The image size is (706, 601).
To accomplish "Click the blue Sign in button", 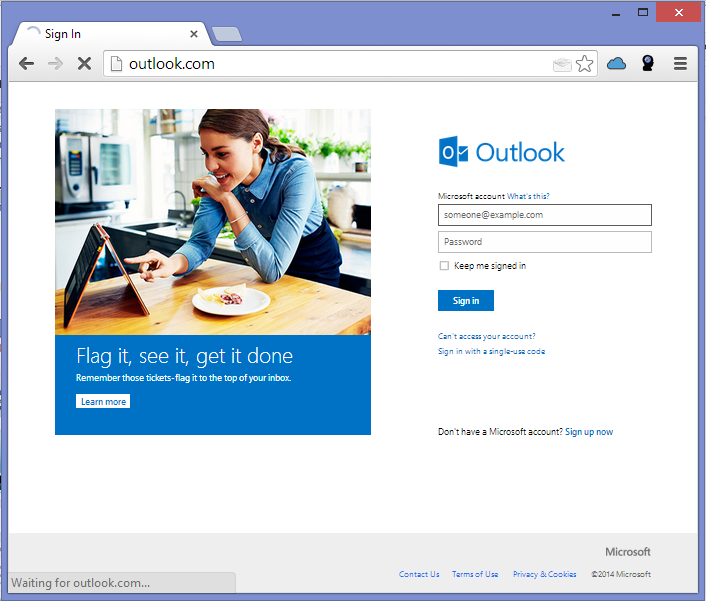I will click(x=466, y=300).
